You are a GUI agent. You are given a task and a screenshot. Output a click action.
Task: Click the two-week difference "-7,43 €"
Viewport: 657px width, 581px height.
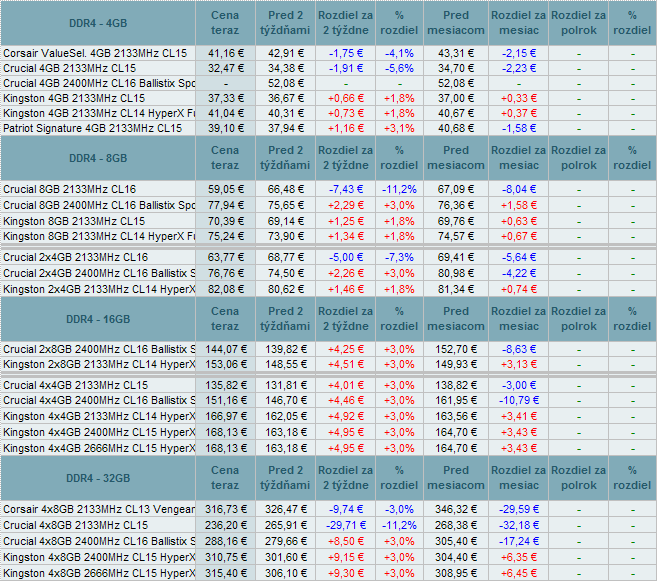coord(346,189)
